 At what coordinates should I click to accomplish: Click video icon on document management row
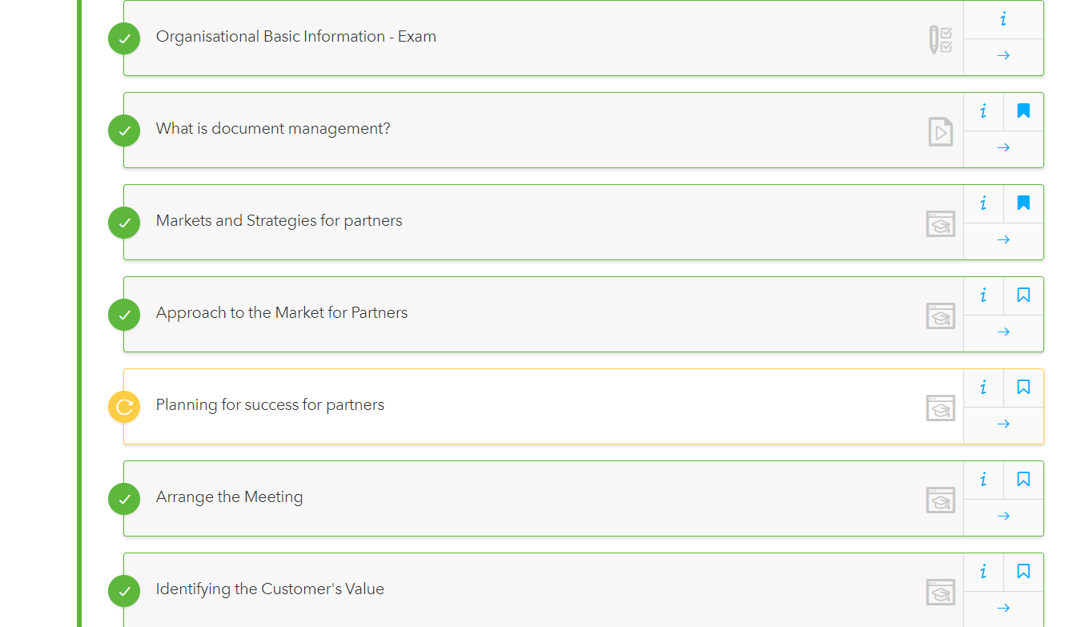(x=940, y=132)
